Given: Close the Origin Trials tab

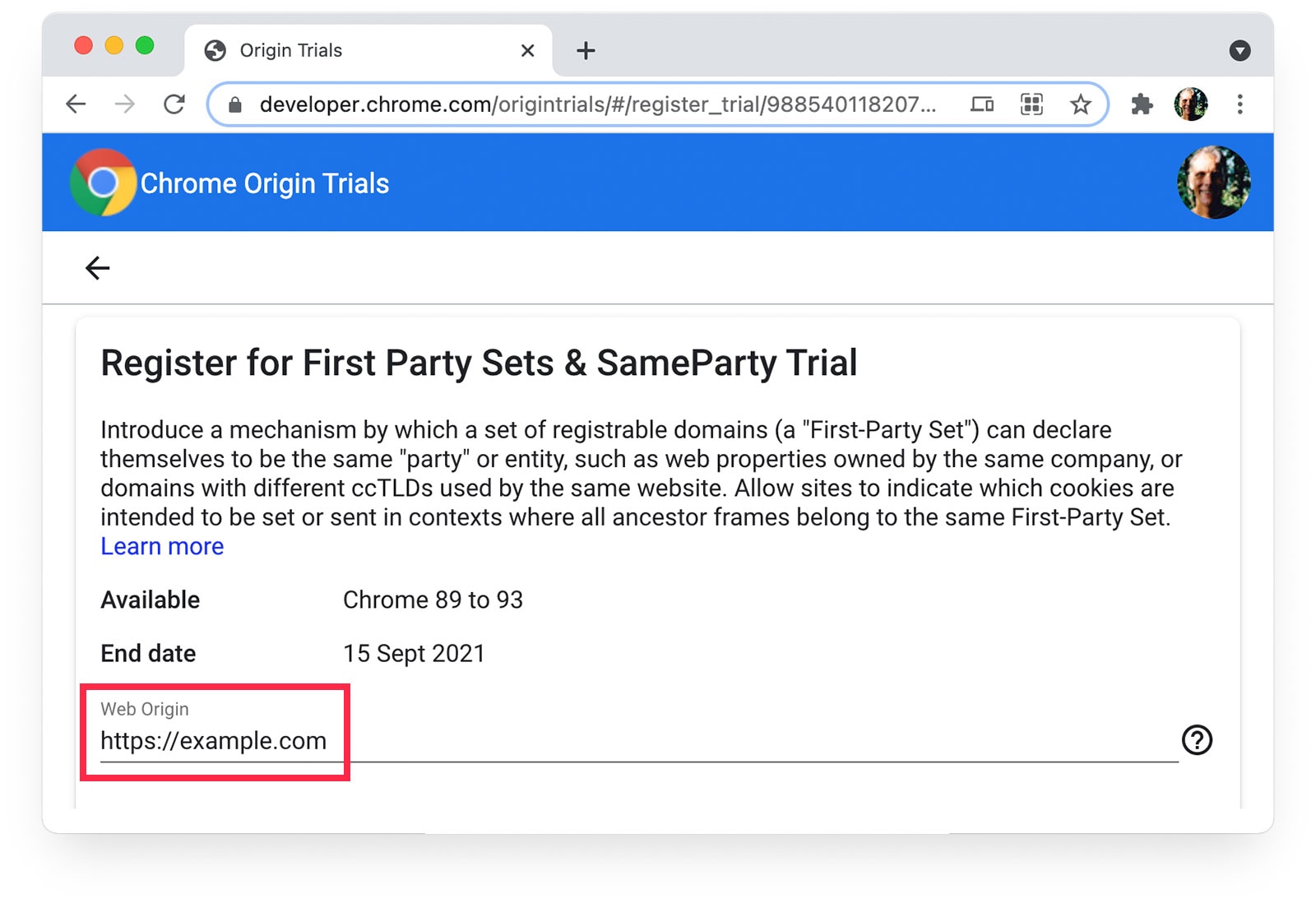Looking at the screenshot, I should 528,51.
